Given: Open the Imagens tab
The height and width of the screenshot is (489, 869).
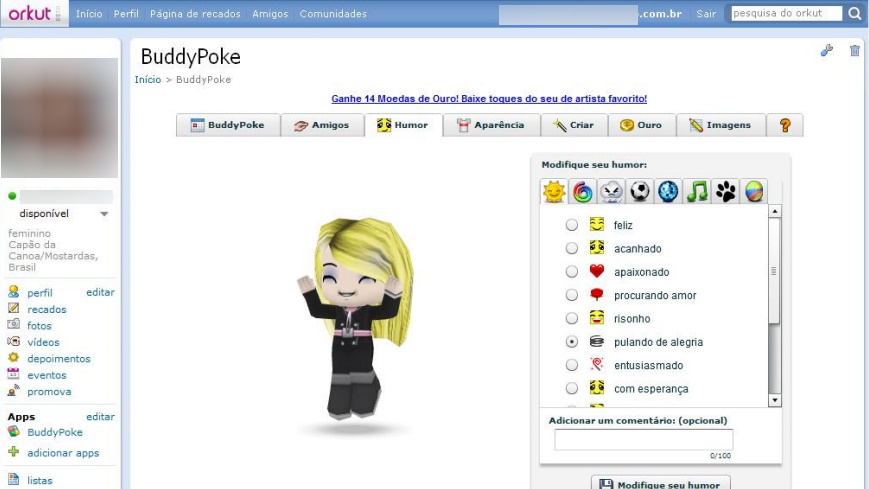Looking at the screenshot, I should tap(720, 125).
